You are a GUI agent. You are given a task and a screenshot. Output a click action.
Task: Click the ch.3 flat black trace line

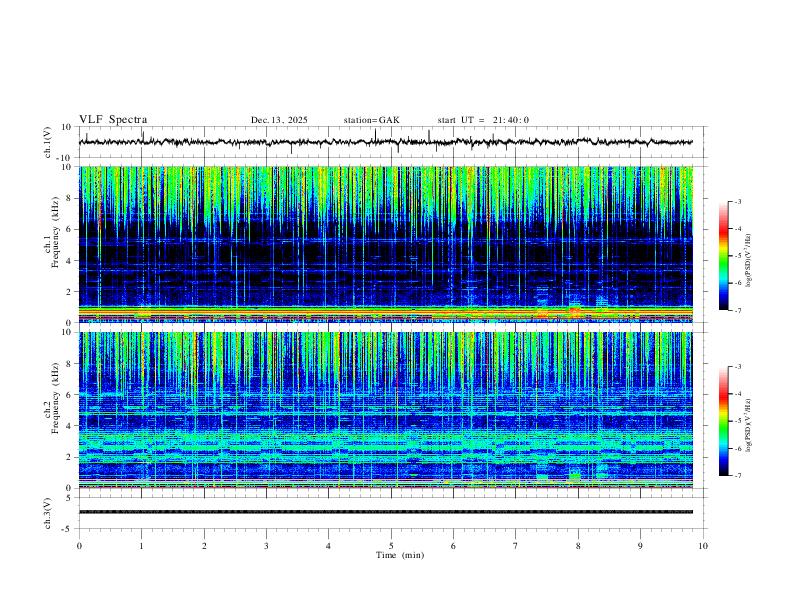386,512
